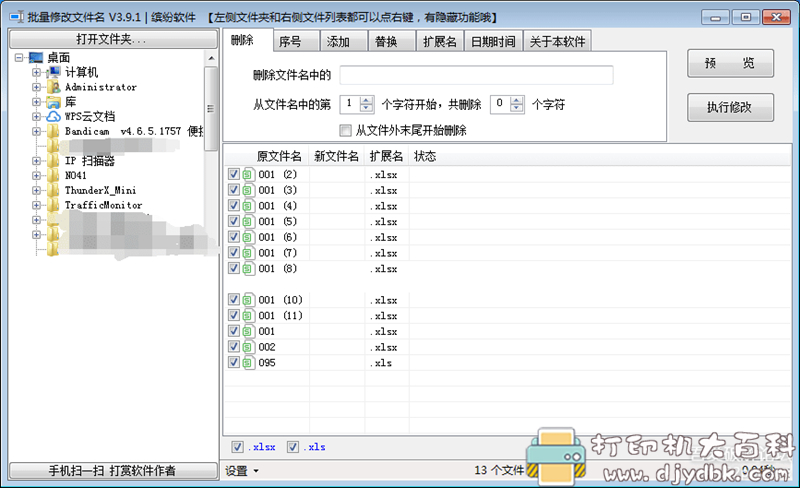Click the 删除文件名中的 text input field

tap(477, 76)
